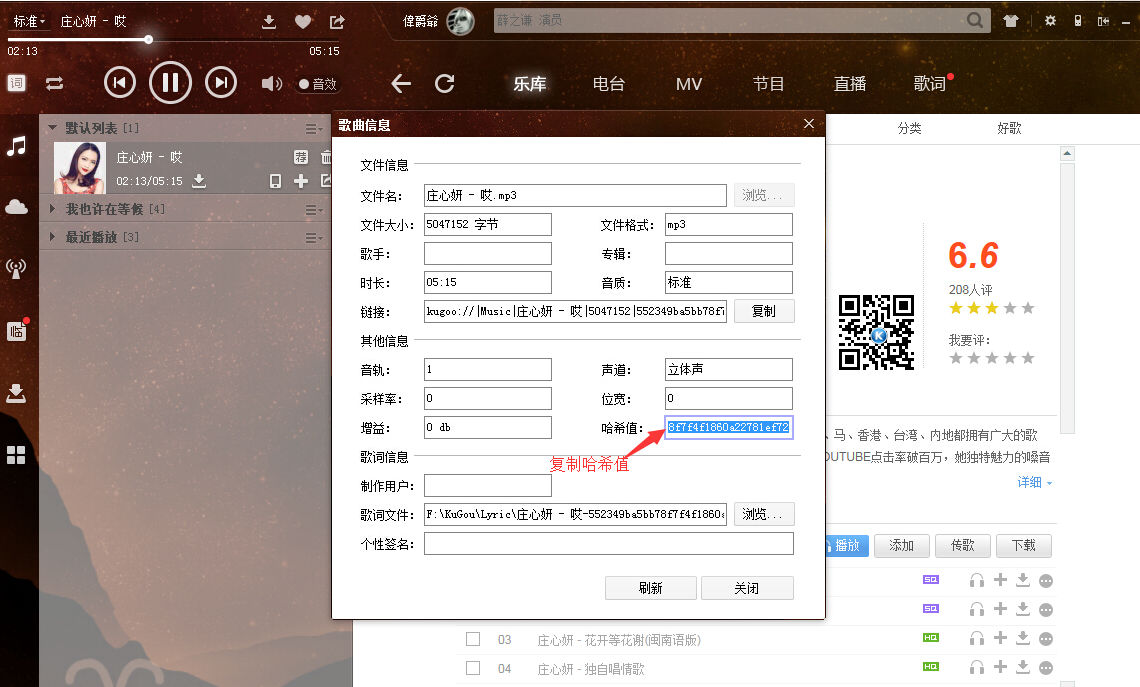Expand the 我也许在等候 playlist

(52, 209)
